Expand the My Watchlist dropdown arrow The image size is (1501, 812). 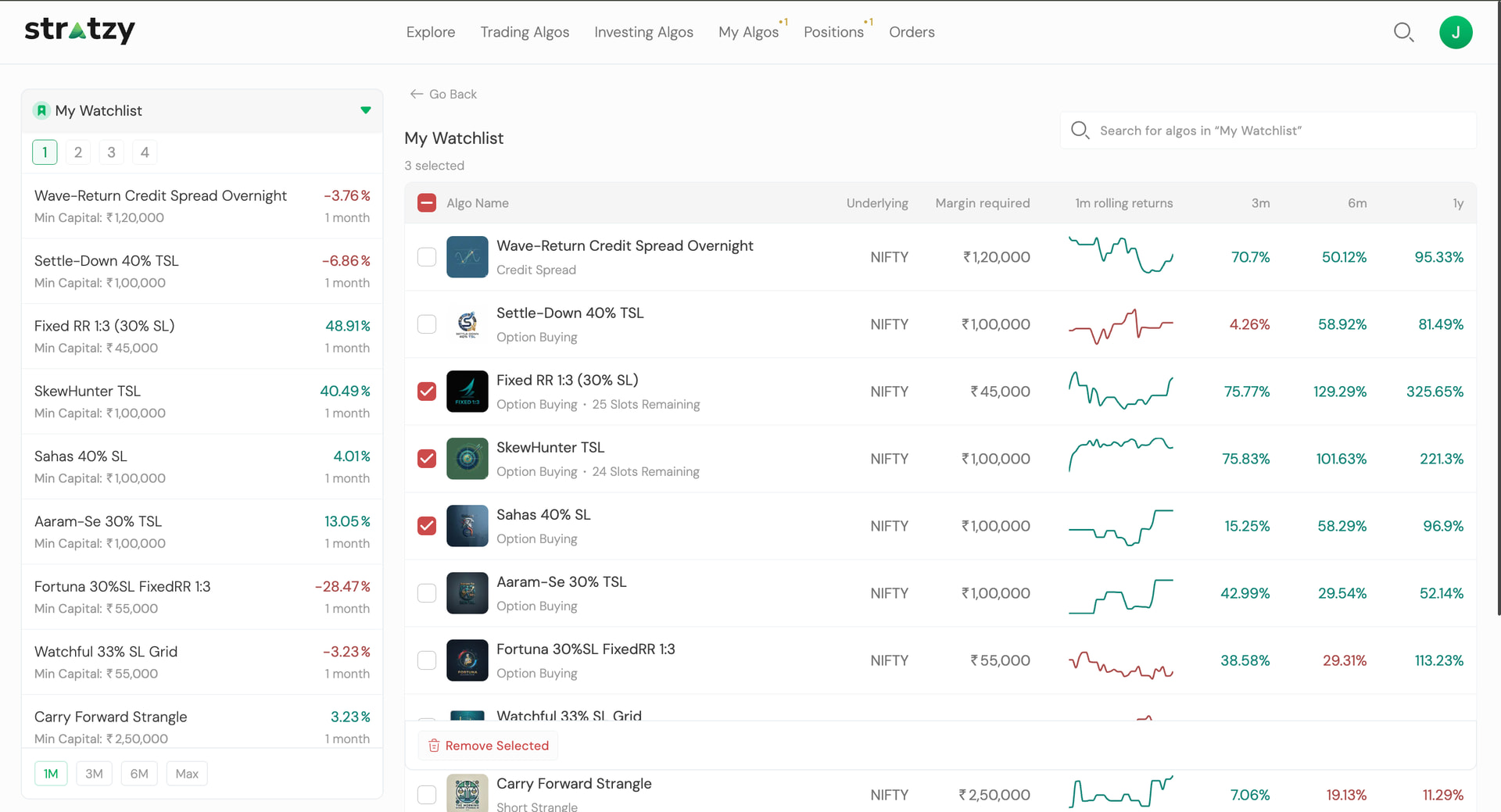coord(365,110)
